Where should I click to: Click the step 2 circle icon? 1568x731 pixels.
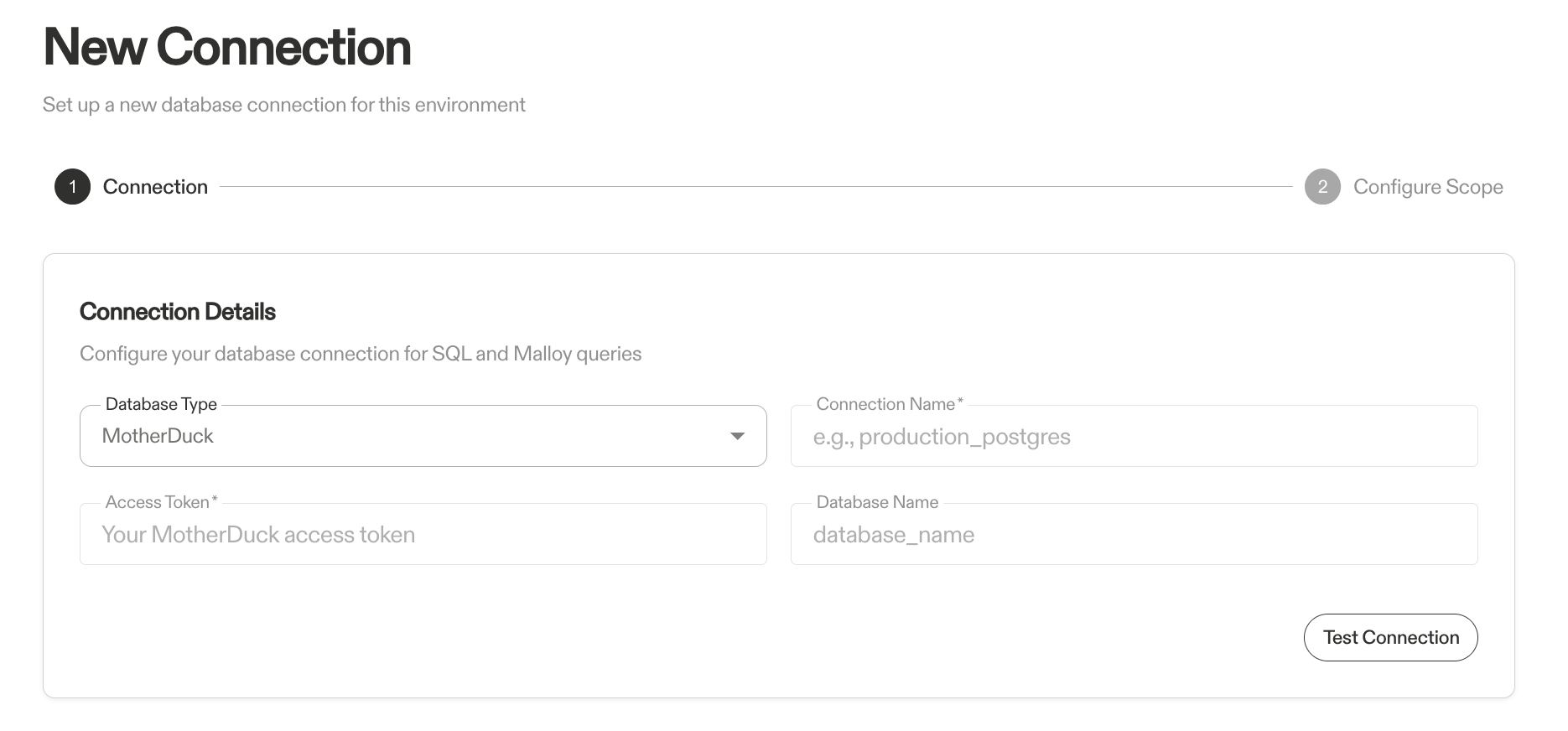[1322, 187]
